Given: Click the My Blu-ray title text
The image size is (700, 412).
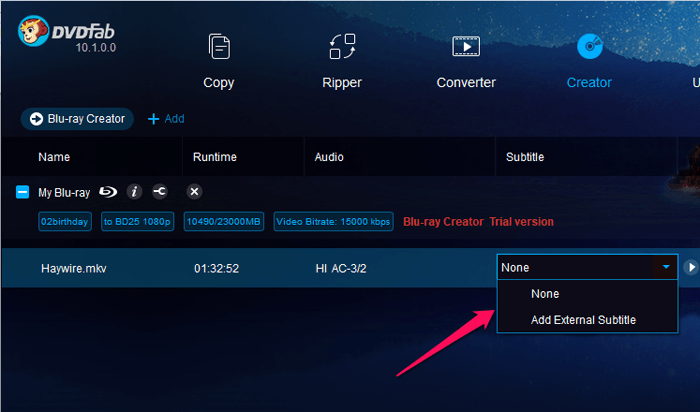Looking at the screenshot, I should click(x=64, y=193).
